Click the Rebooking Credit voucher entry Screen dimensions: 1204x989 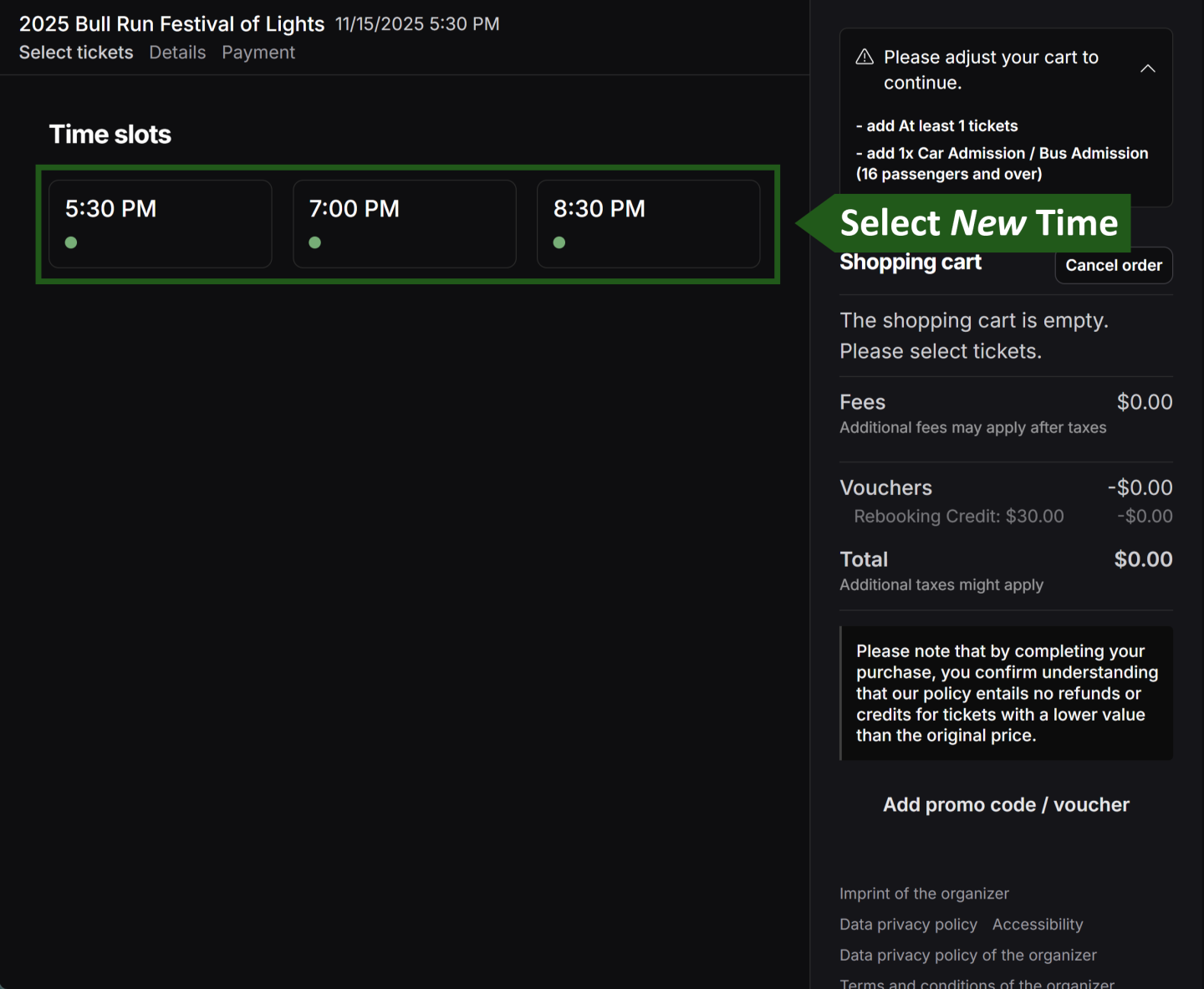click(x=958, y=516)
